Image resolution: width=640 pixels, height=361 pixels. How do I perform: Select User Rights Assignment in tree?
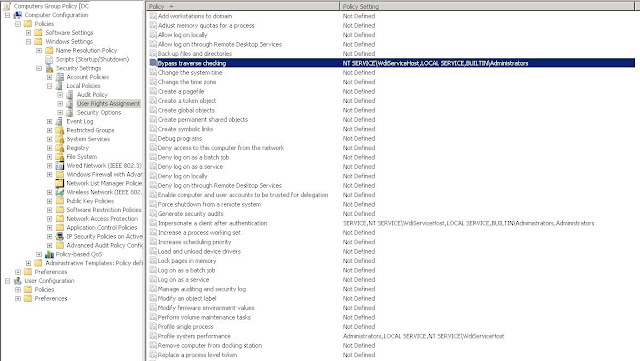109,104
